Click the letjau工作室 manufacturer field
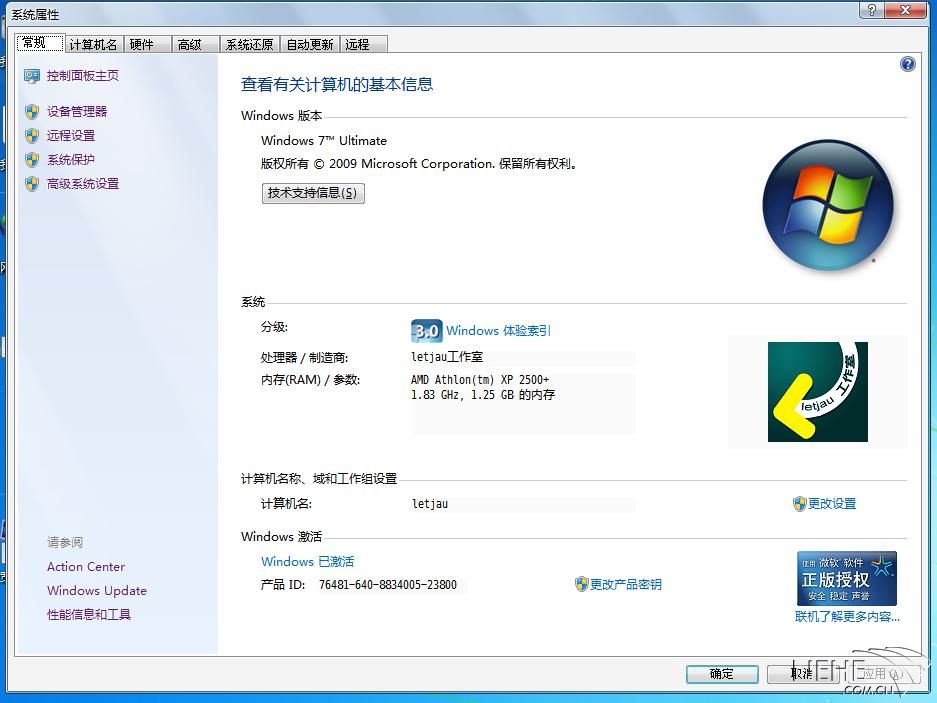The width and height of the screenshot is (937, 703). (523, 357)
